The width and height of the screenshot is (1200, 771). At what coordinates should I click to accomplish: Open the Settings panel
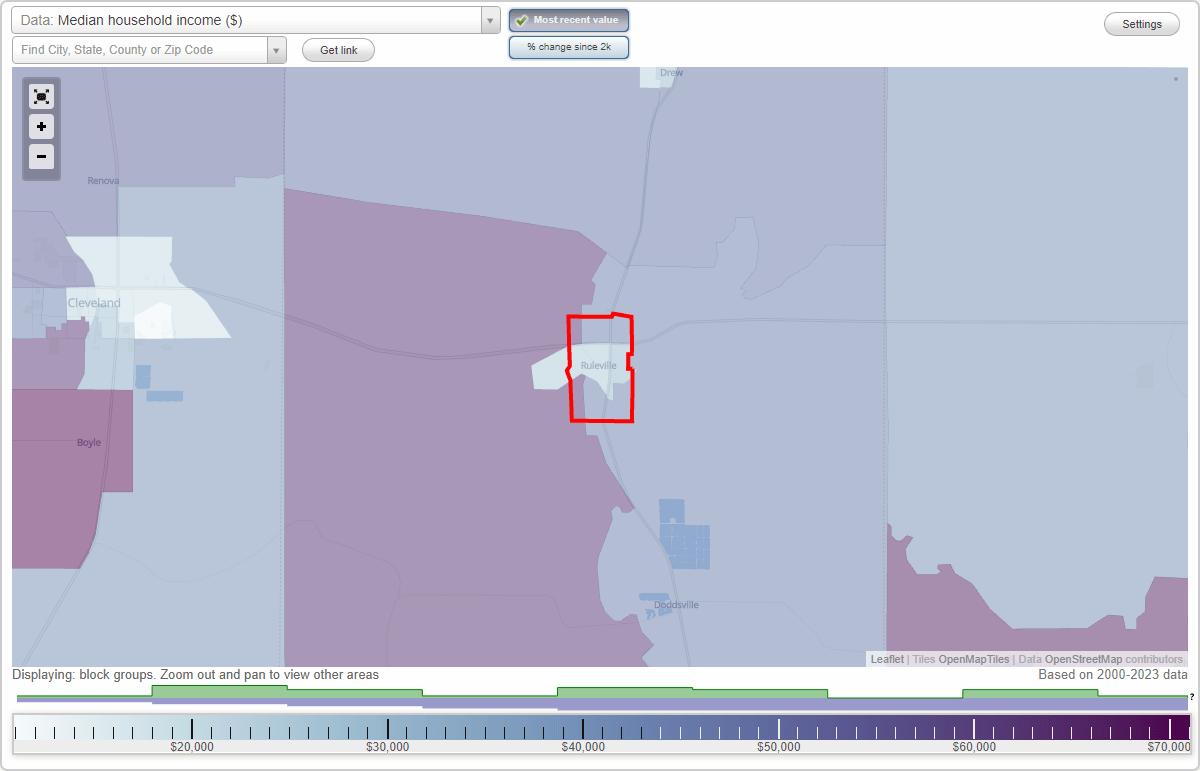[x=1141, y=23]
